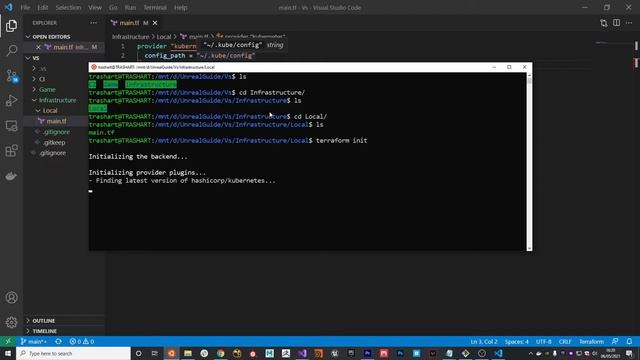Open the Terminal menu

pos(155,7)
